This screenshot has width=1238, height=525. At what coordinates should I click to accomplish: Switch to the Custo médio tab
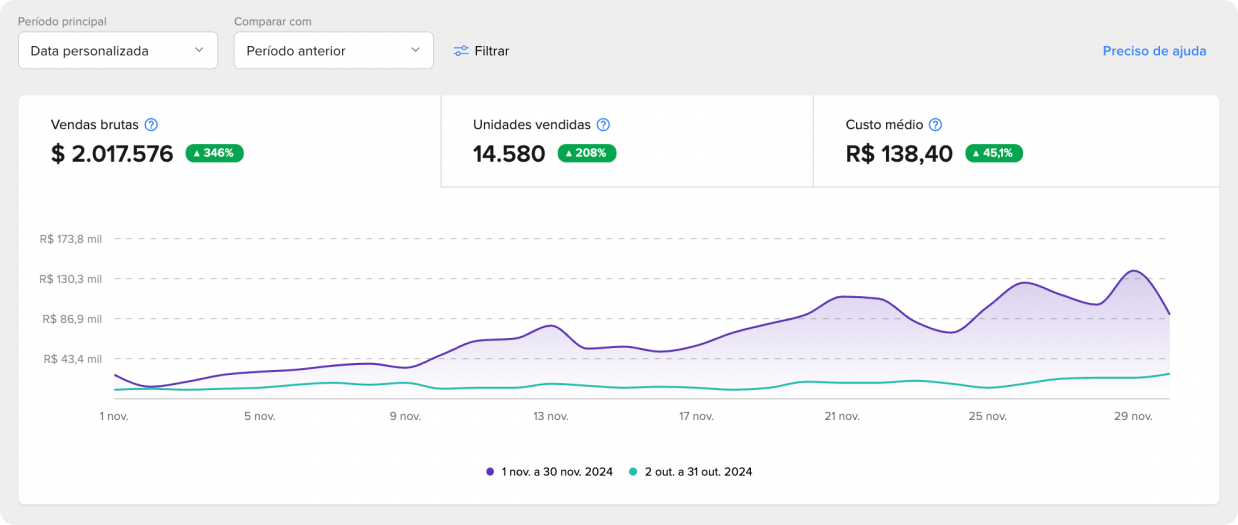tap(1015, 141)
